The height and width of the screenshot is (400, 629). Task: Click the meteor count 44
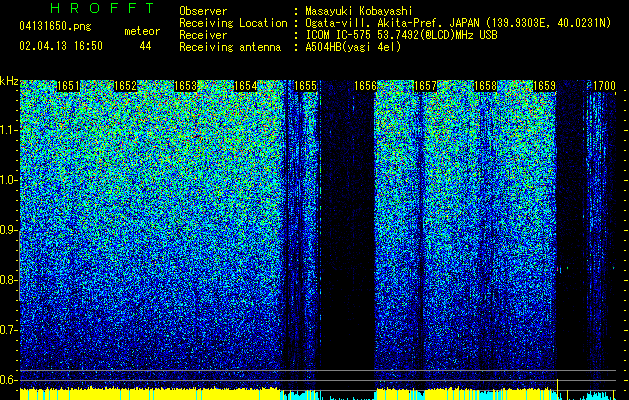click(145, 46)
